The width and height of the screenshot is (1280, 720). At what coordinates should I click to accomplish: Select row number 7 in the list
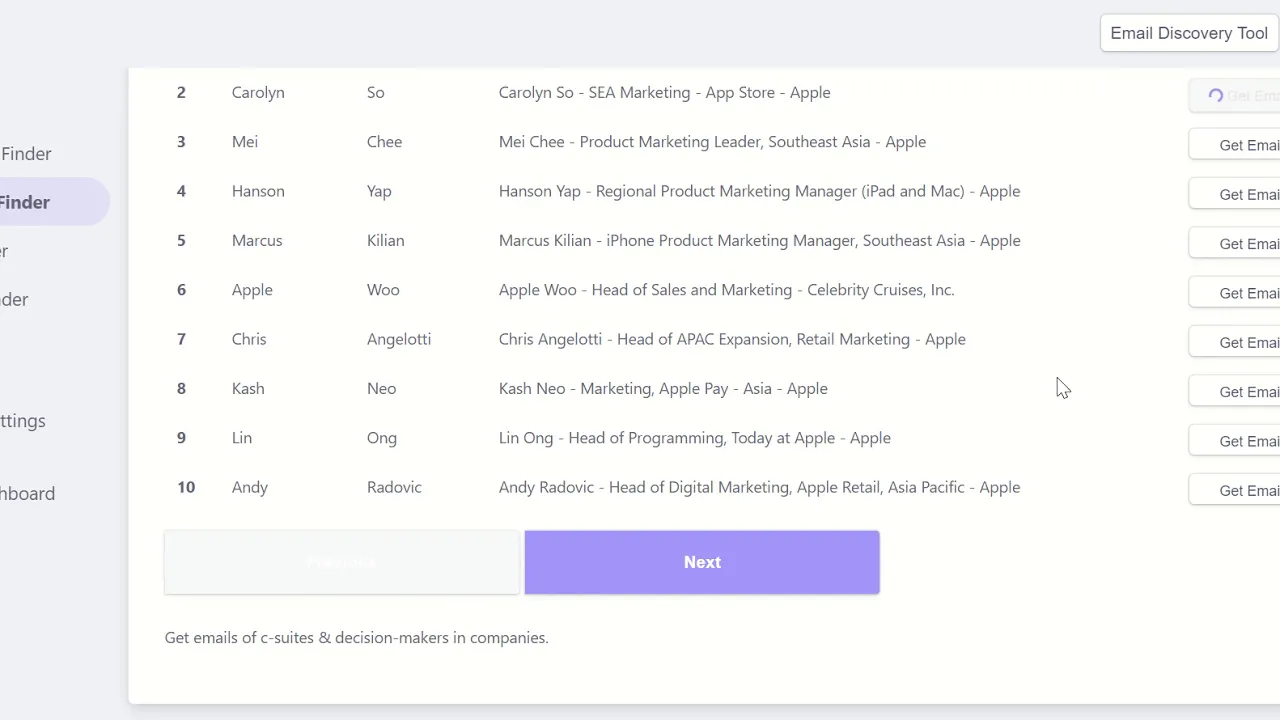(x=181, y=339)
